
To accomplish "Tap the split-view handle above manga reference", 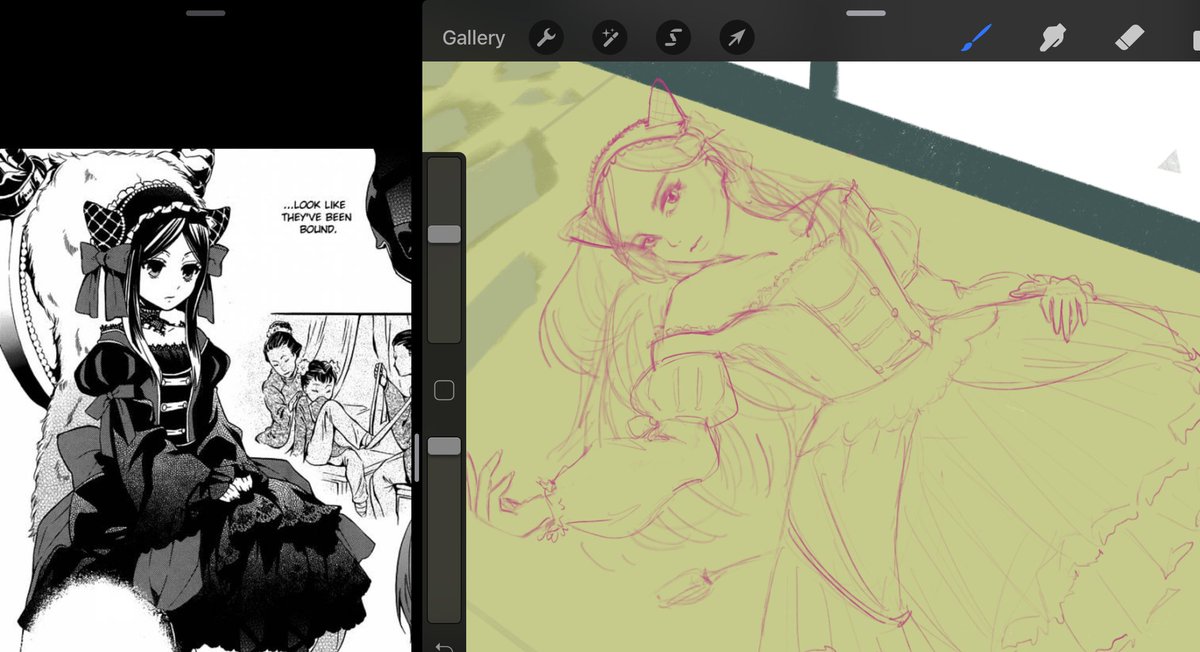I will tap(205, 13).
